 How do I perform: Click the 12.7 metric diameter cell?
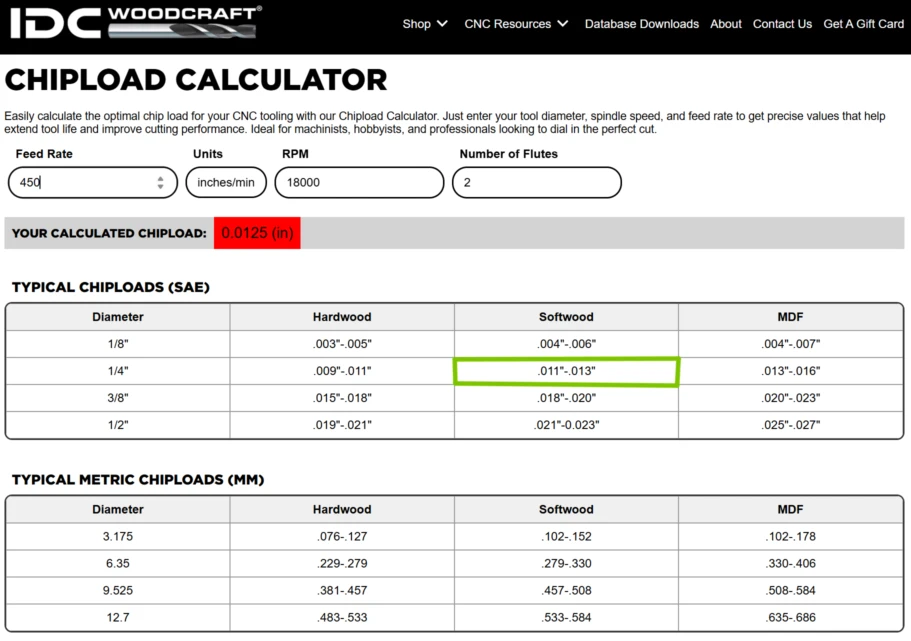[x=118, y=617]
